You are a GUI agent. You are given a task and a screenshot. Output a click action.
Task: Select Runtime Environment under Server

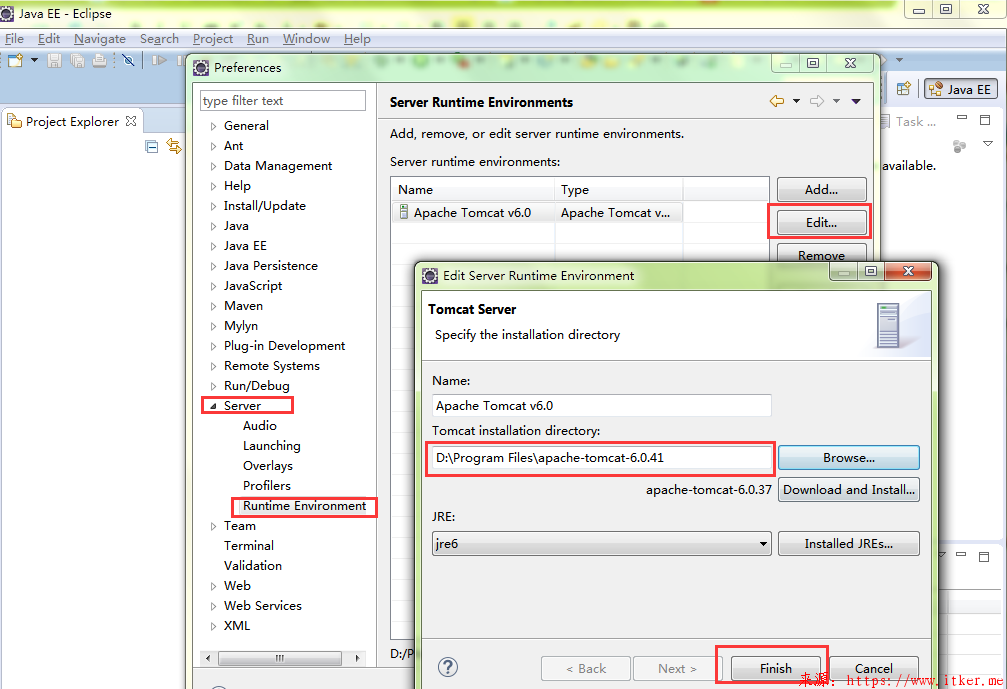coord(304,506)
